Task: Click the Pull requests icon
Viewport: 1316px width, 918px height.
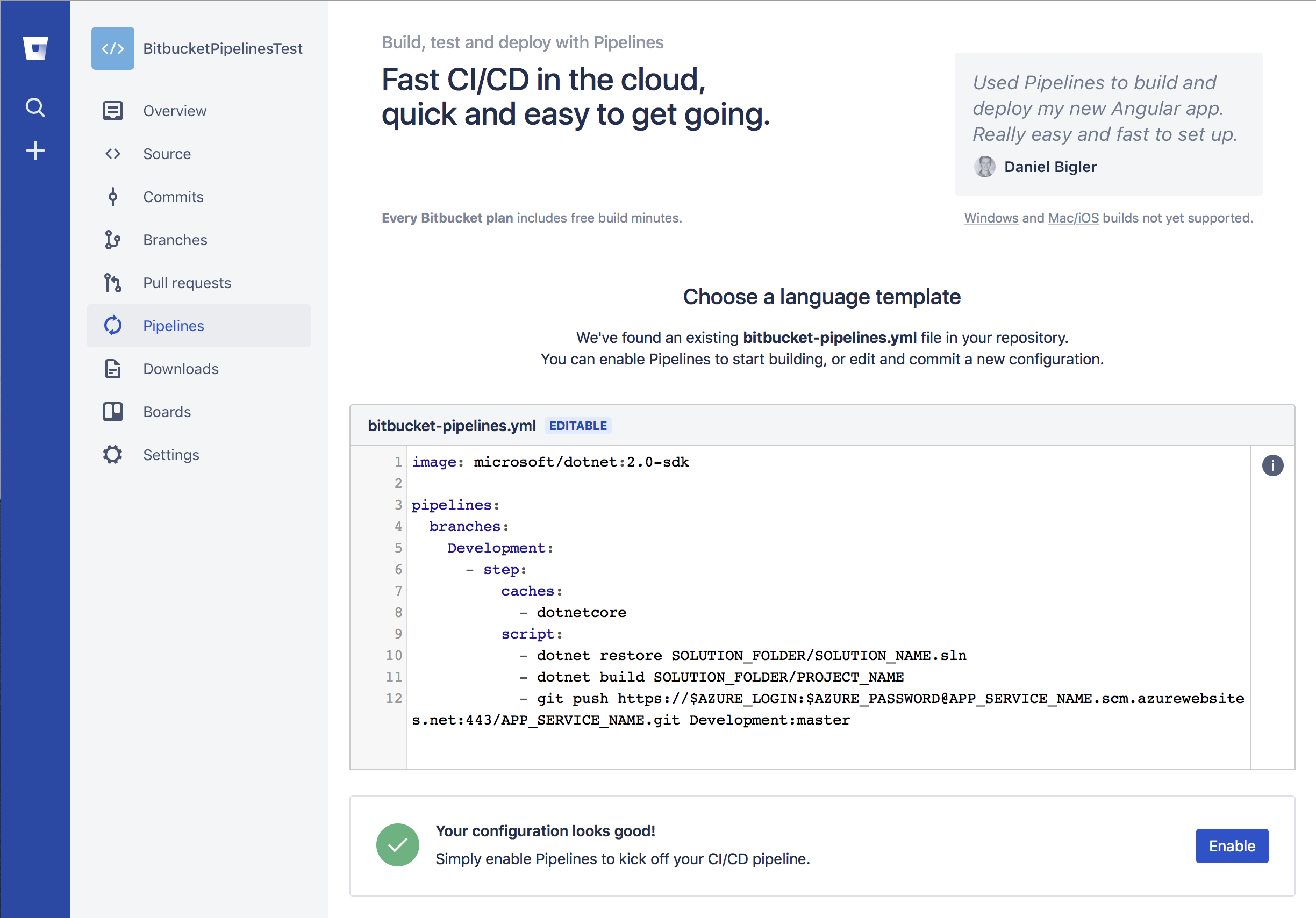Action: pyautogui.click(x=113, y=283)
